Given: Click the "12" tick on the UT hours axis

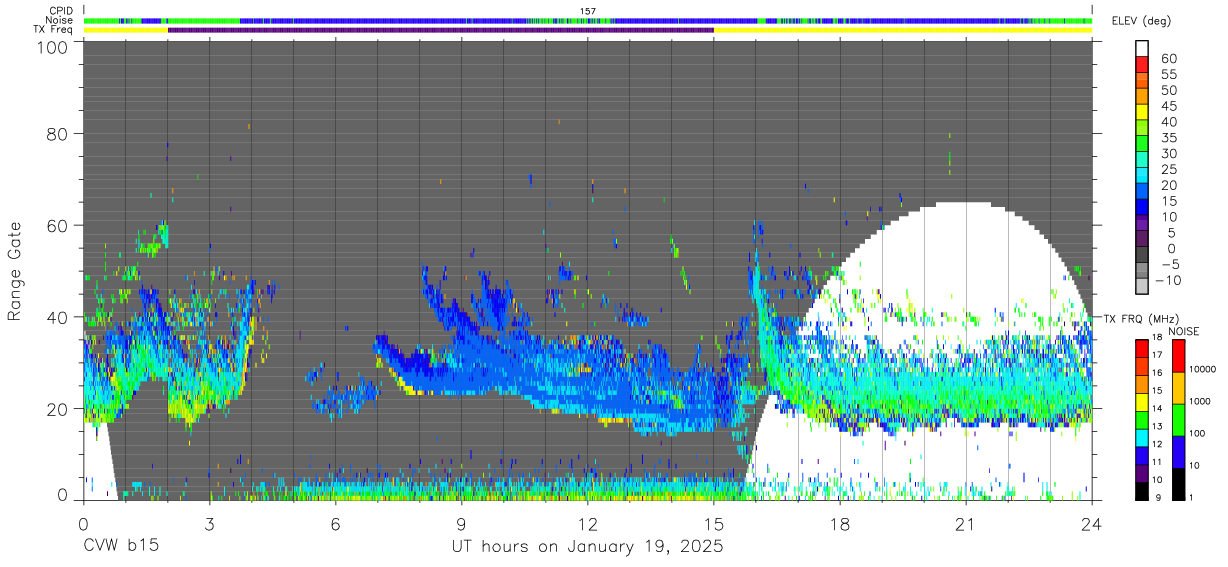Looking at the screenshot, I should tap(588, 524).
